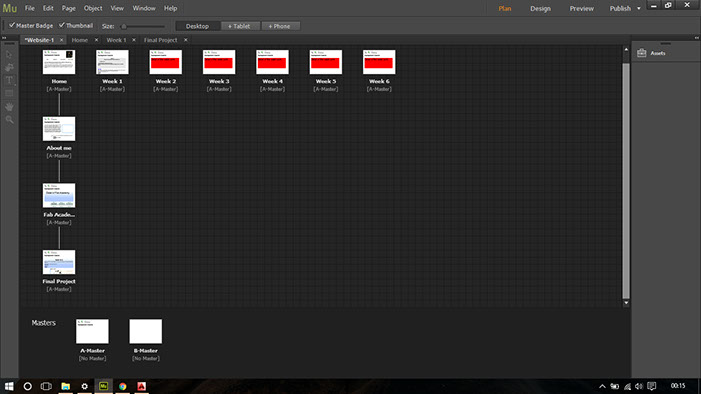This screenshot has height=394, width=701.
Task: Select the Hand tool
Action: coord(9,106)
